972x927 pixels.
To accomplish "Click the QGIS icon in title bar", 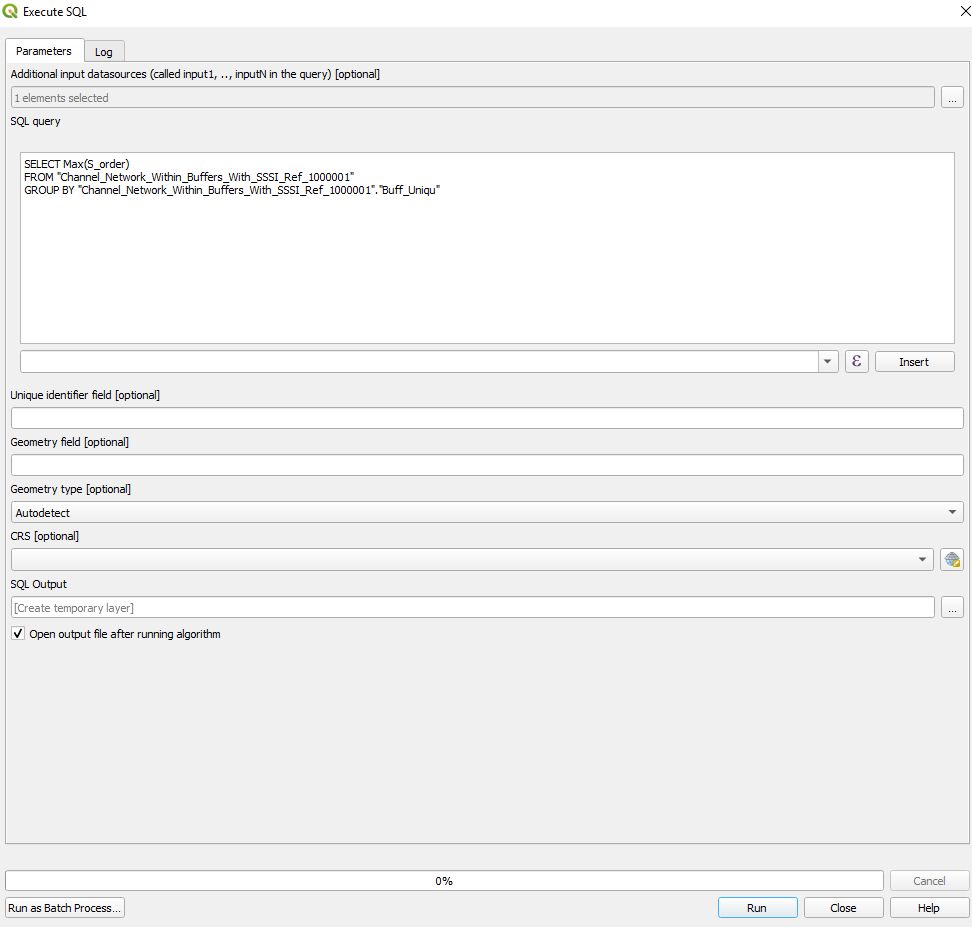I will 10,11.
